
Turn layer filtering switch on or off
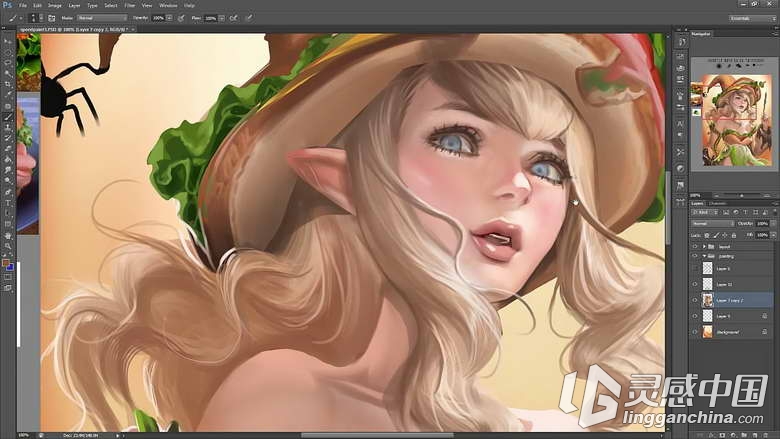pyautogui.click(x=774, y=212)
